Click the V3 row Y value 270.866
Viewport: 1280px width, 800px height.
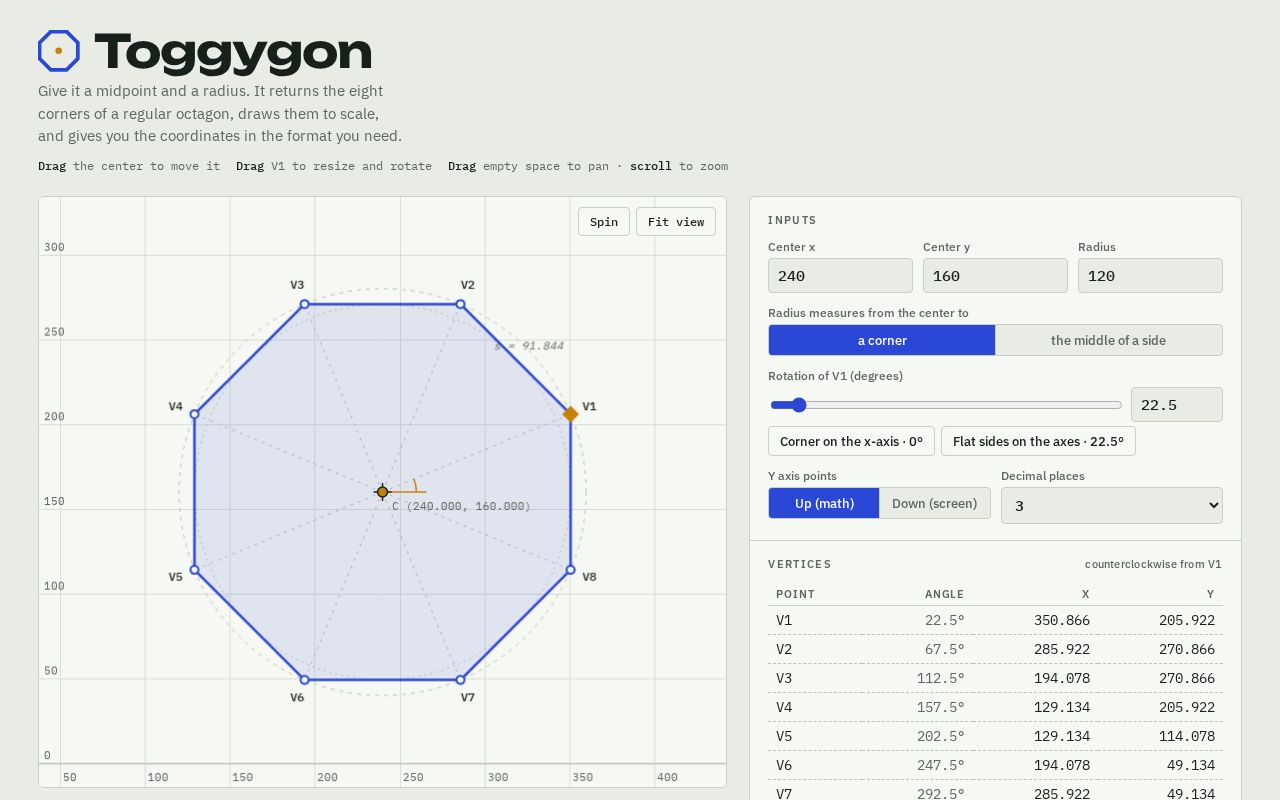[x=1187, y=678]
